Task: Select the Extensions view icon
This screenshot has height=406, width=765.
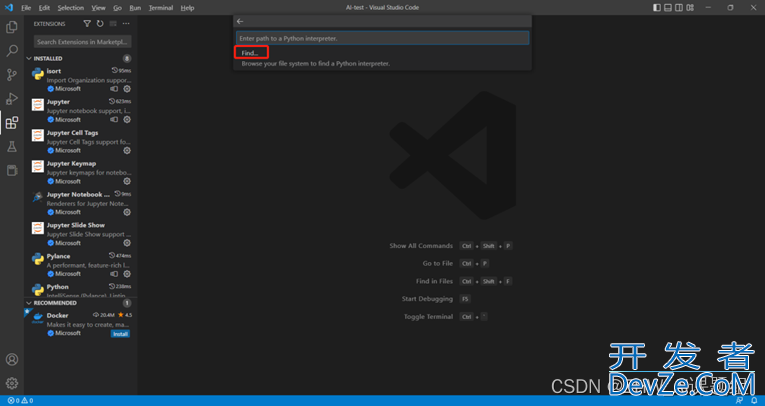Action: (12, 122)
